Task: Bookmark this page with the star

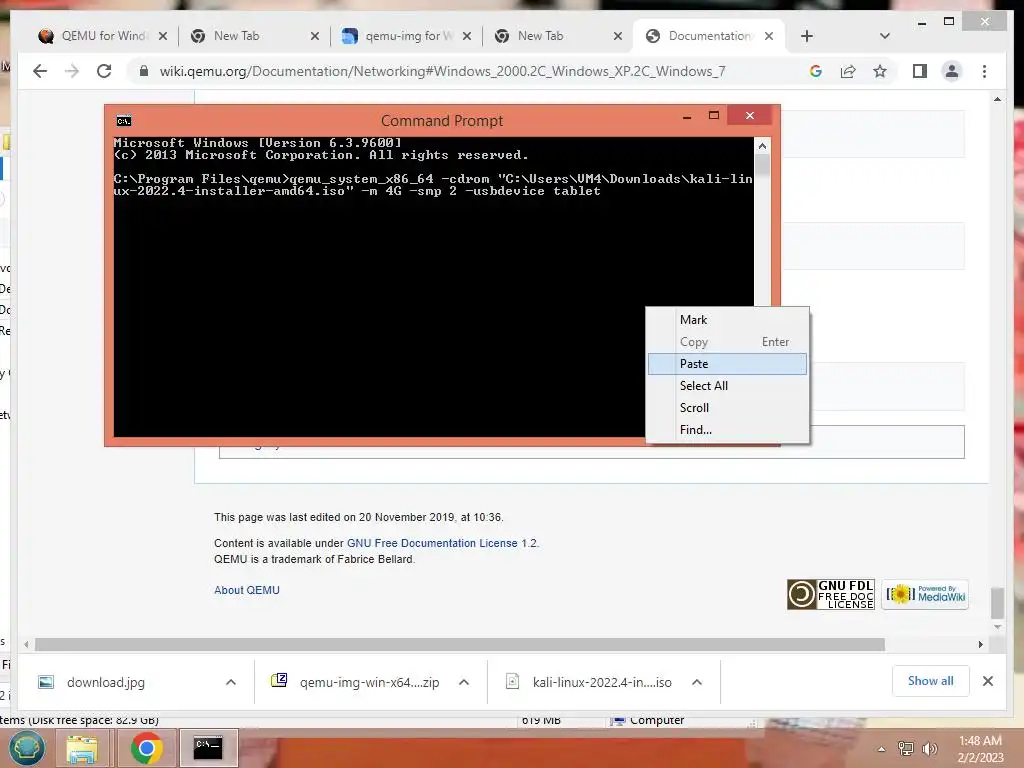Action: (x=880, y=71)
